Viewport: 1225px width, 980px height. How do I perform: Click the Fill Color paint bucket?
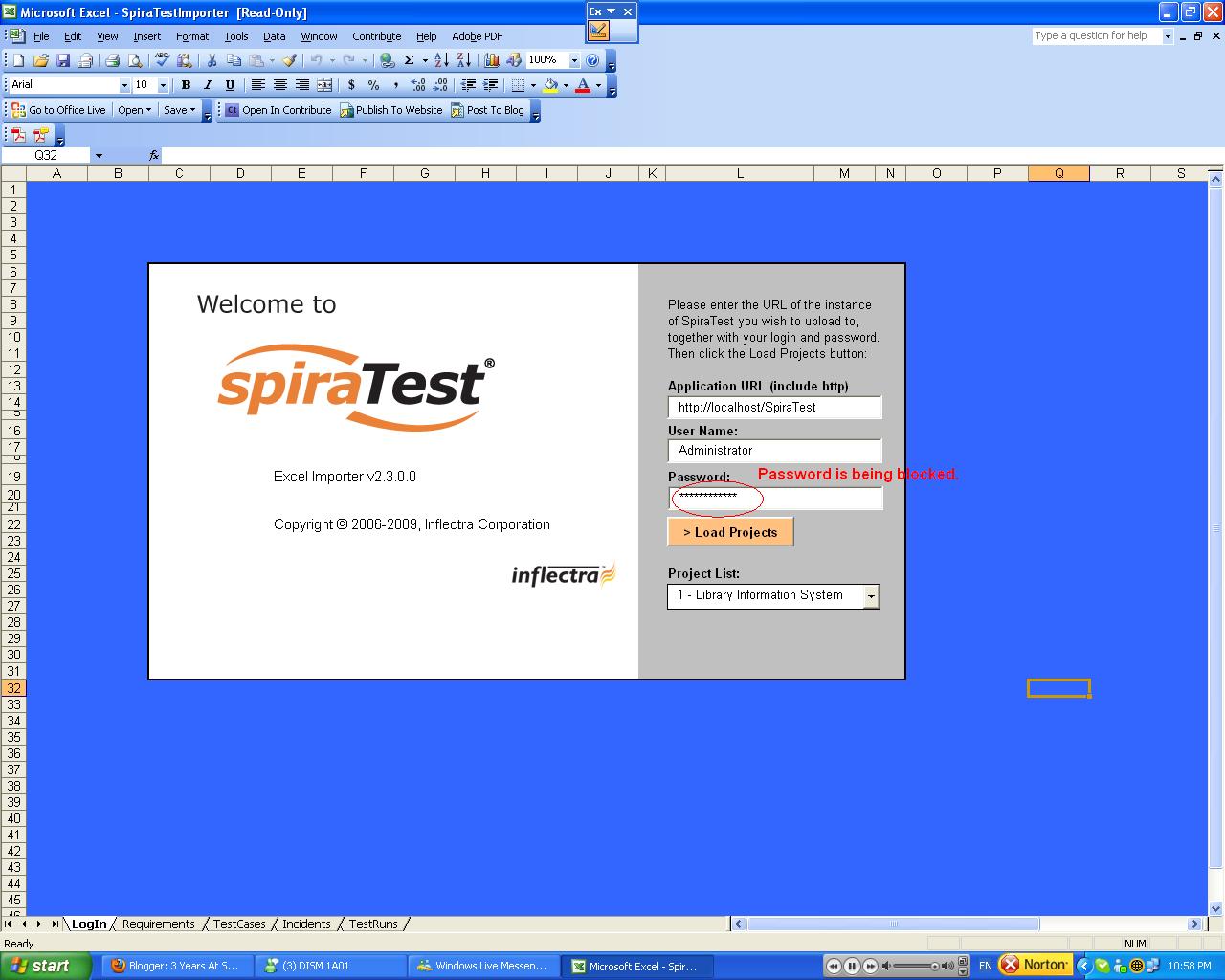(550, 85)
